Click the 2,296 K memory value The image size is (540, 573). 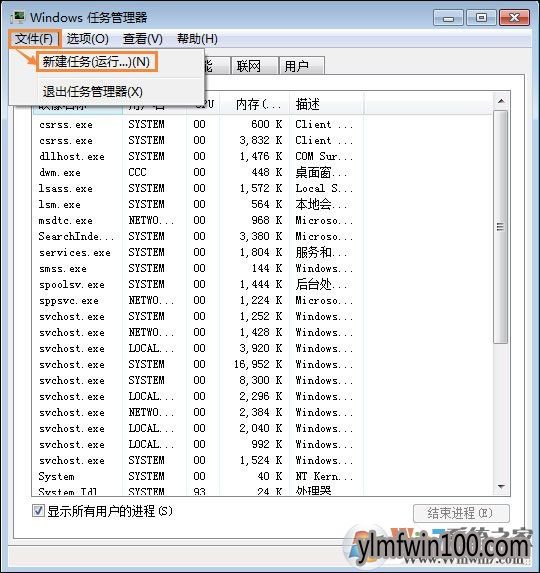click(x=261, y=396)
